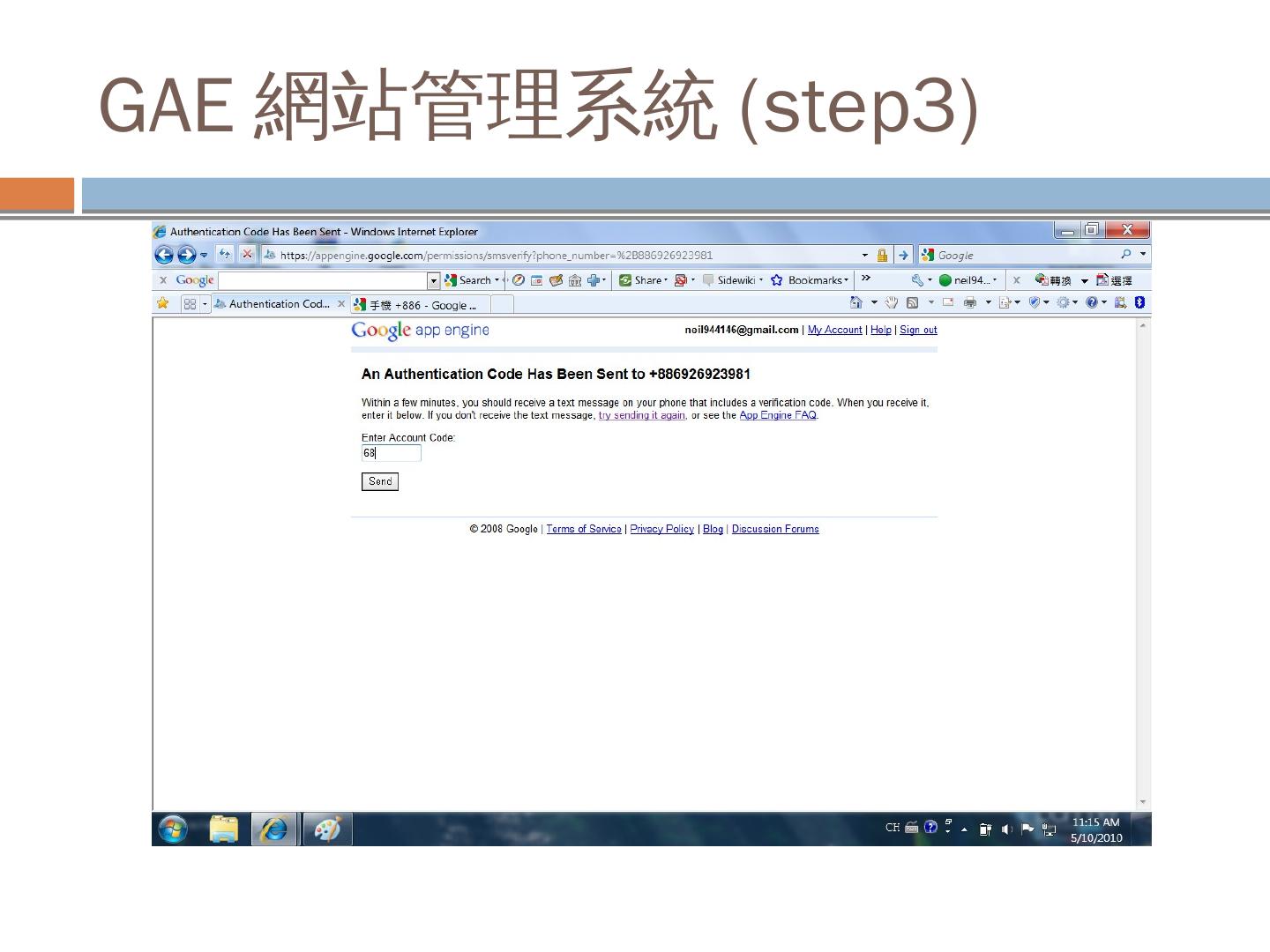This screenshot has height=952, width=1270.
Task: Open Paint from the taskbar
Action: (x=327, y=829)
